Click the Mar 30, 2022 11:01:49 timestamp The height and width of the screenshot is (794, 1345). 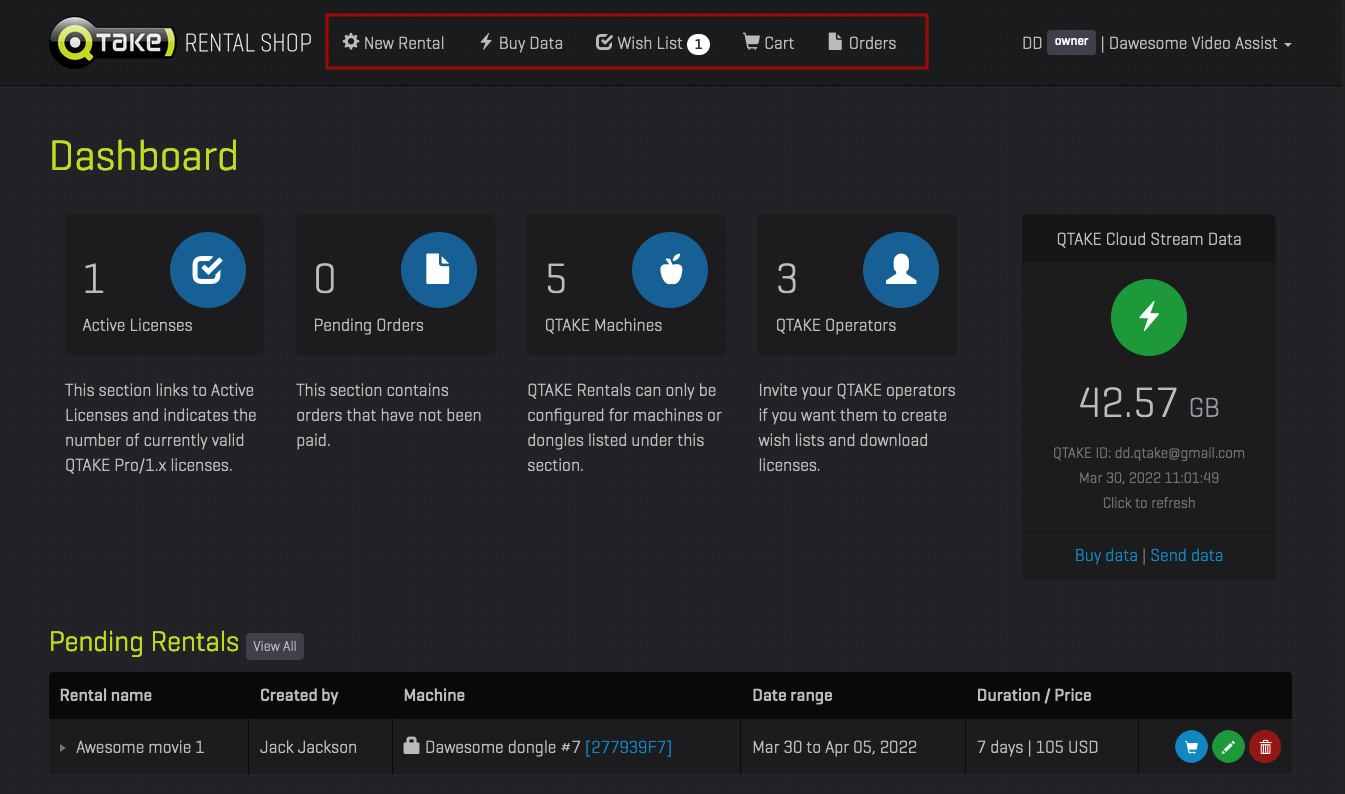[x=1149, y=478]
